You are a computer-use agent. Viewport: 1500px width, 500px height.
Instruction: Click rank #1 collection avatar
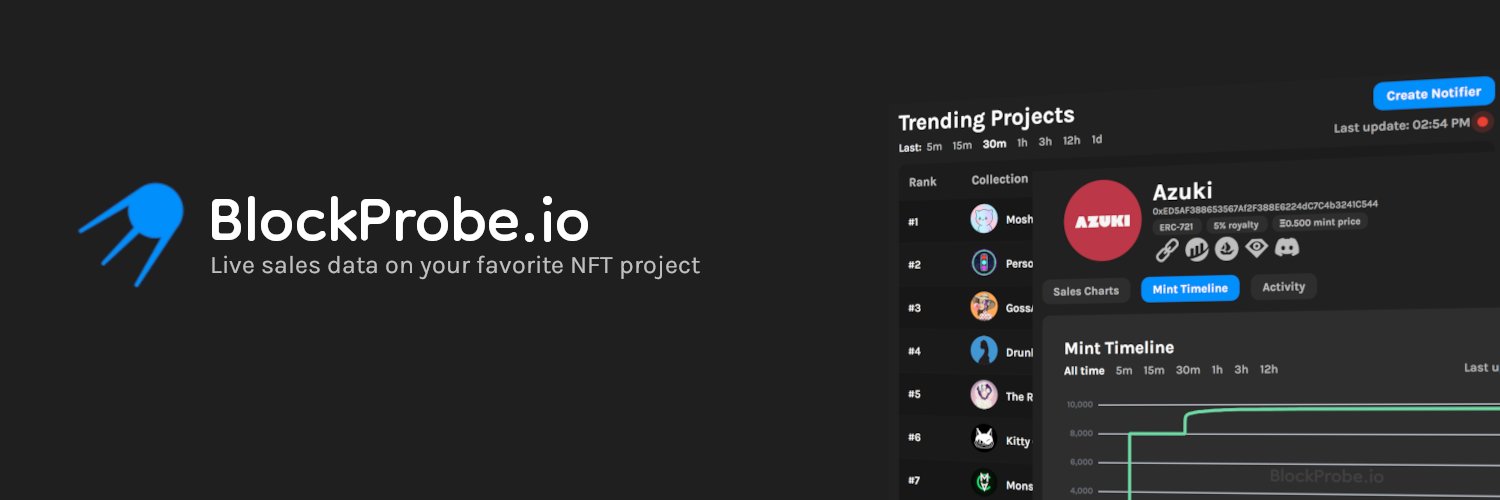984,219
